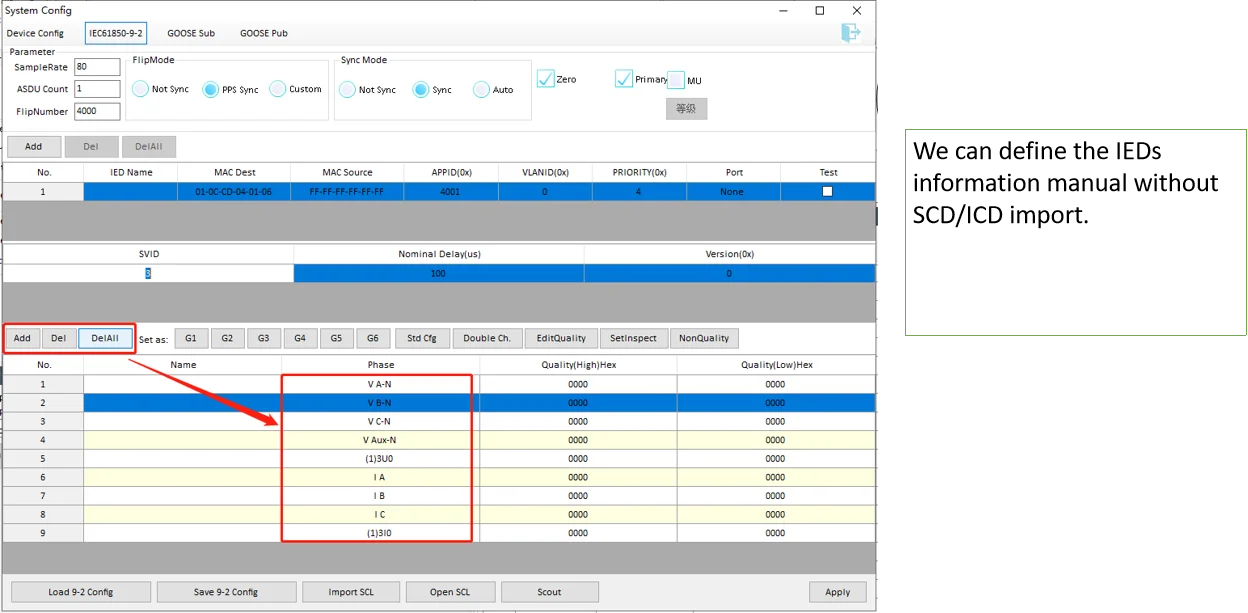
Task: Select Not Sync under FlipMode
Action: [161, 89]
